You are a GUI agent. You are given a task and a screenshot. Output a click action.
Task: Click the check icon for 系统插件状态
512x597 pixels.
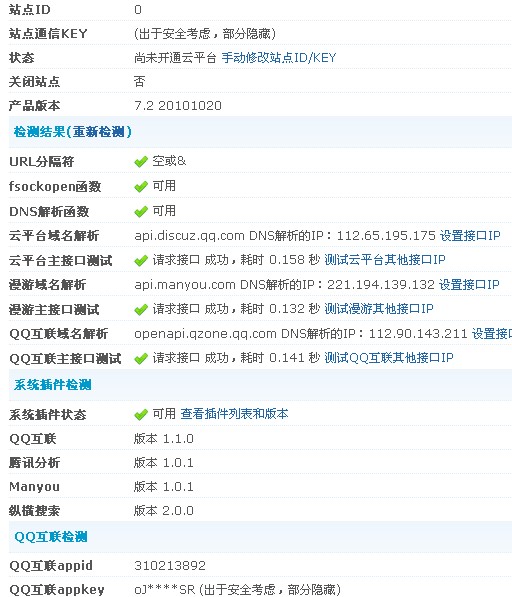pyautogui.click(x=141, y=414)
